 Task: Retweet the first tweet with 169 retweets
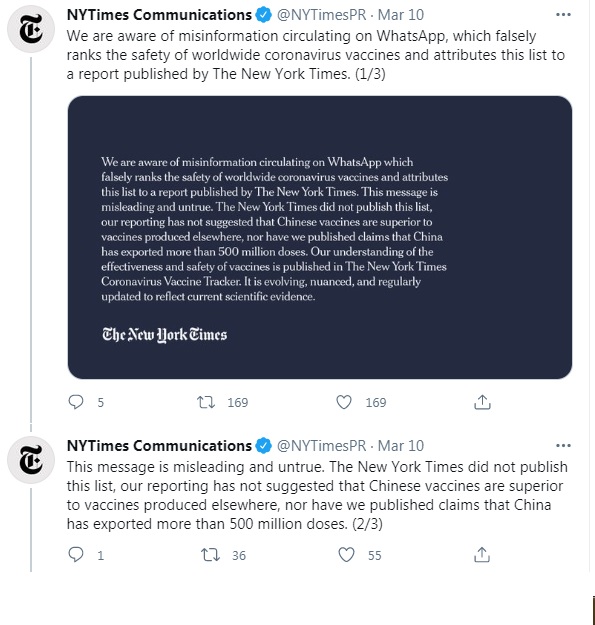click(206, 402)
